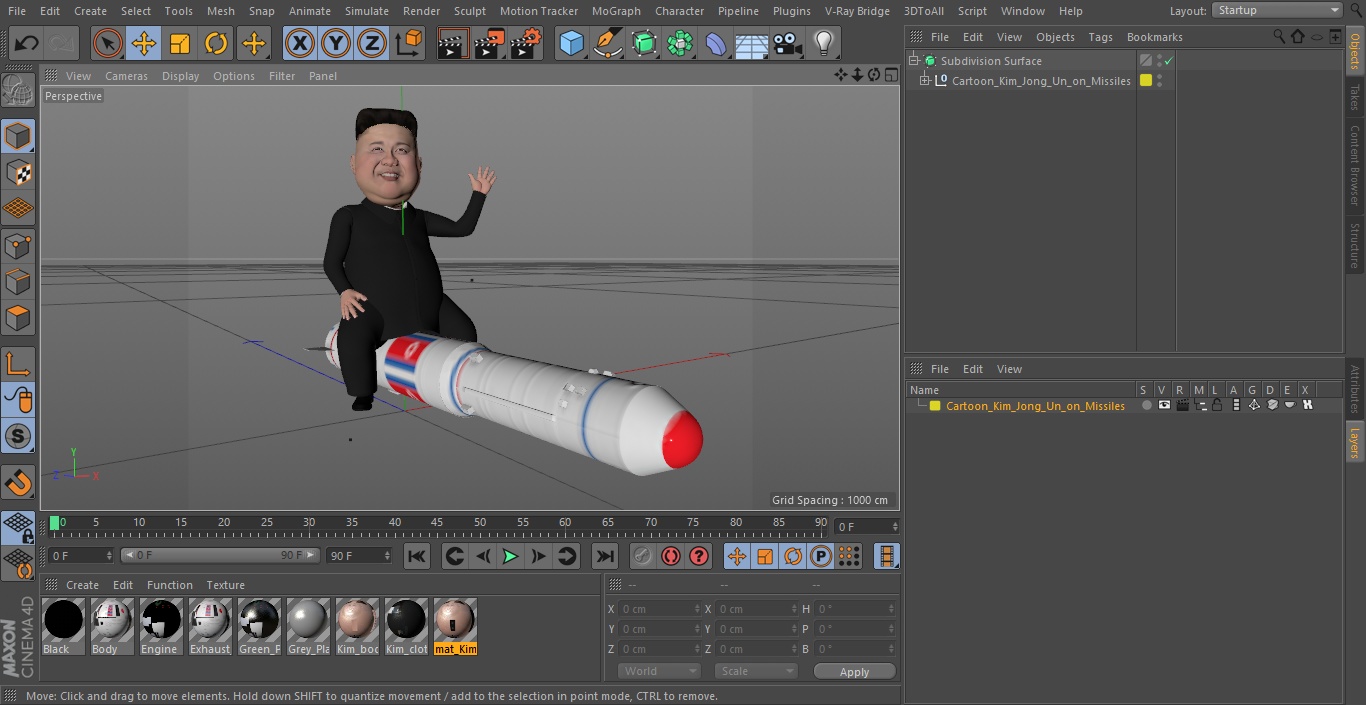1366x705 pixels.
Task: Click the Render View clapperboard icon
Action: point(453,43)
